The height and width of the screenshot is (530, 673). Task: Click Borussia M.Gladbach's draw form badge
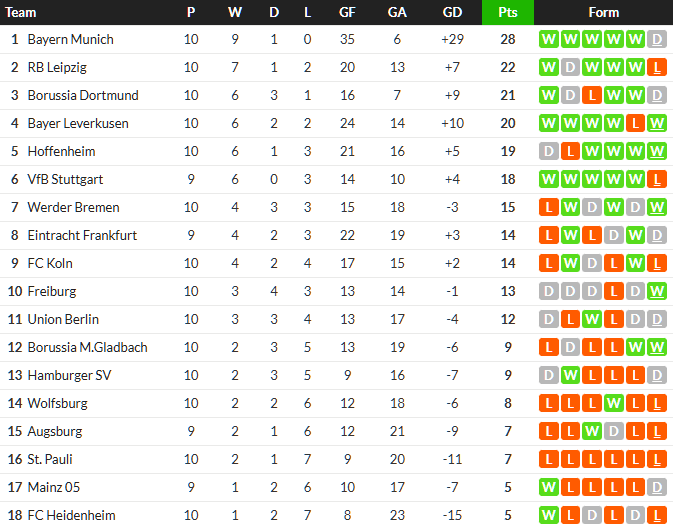tap(570, 348)
